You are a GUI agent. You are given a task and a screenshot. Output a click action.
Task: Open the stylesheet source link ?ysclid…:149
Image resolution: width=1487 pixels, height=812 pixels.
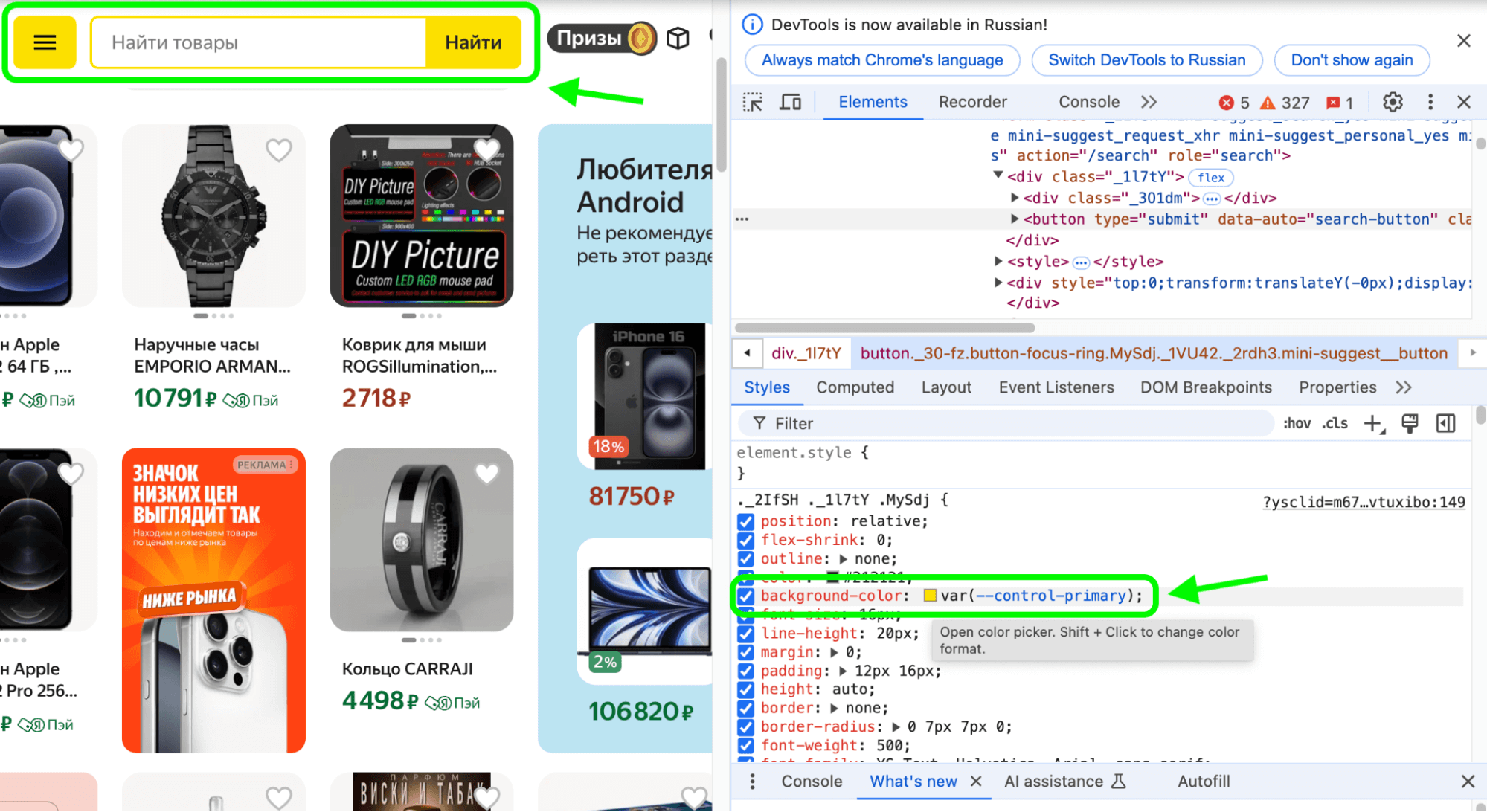coord(1364,502)
